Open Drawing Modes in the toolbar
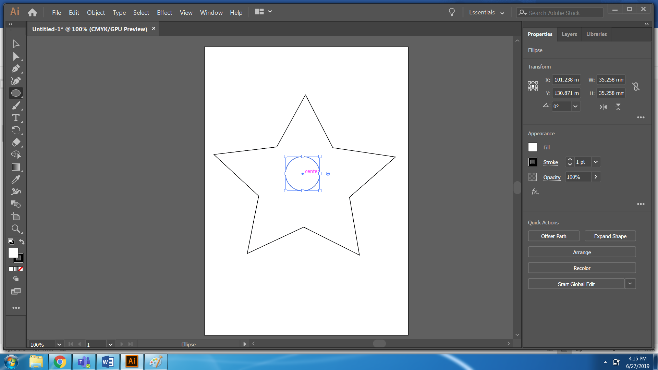This screenshot has height=370, width=658. tap(16, 279)
